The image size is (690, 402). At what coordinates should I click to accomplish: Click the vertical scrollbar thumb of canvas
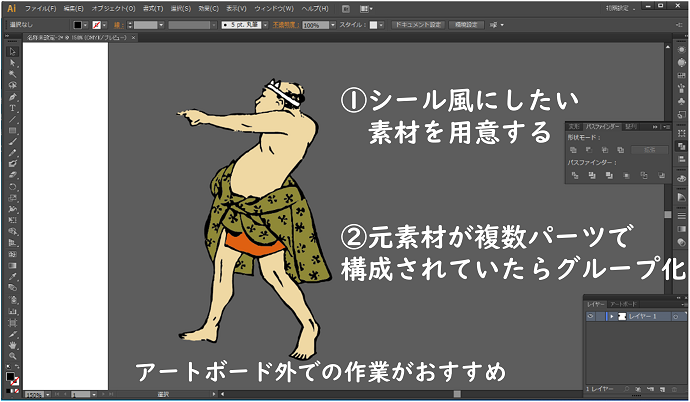[x=668, y=215]
